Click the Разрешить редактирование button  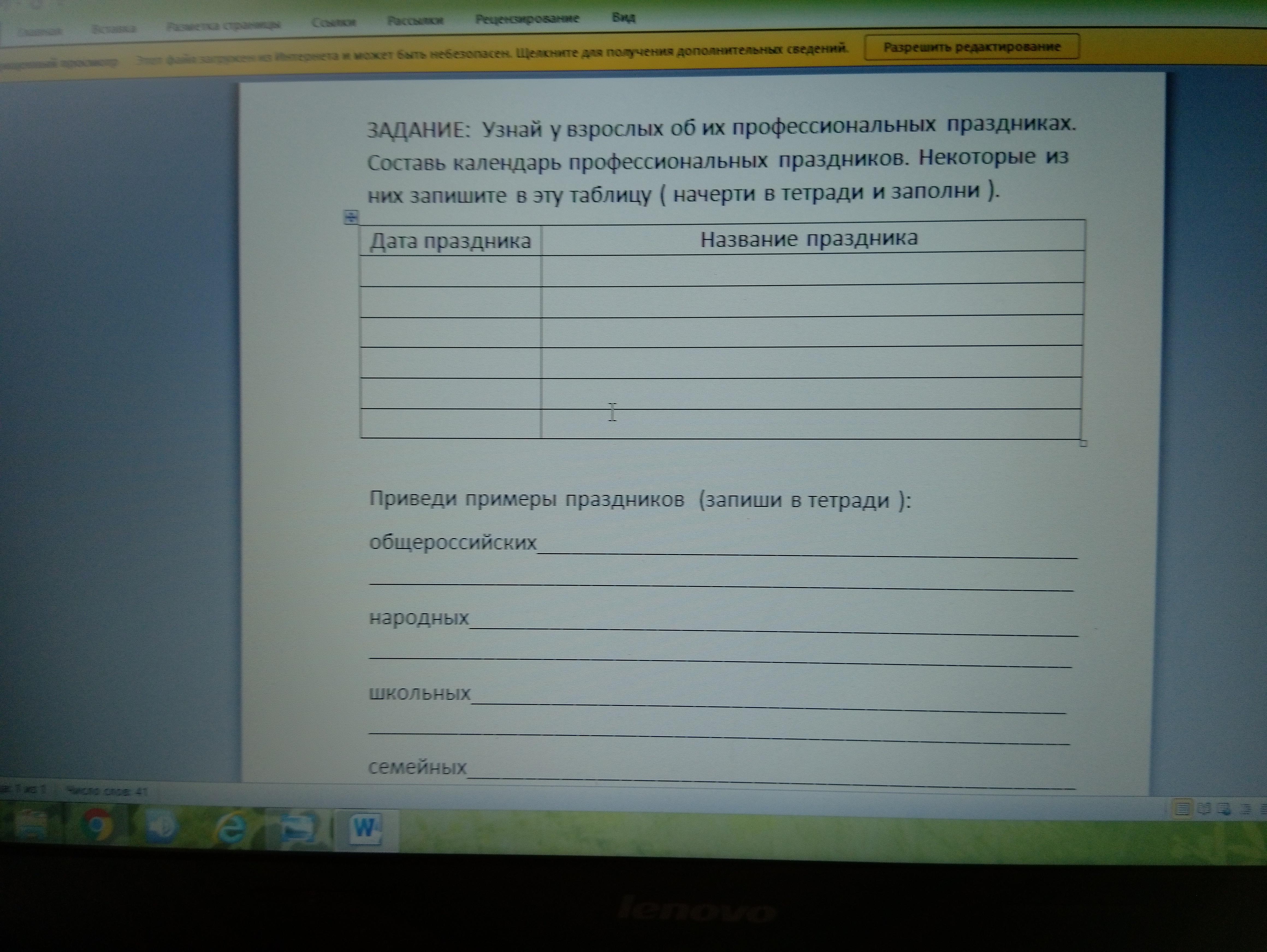[972, 47]
